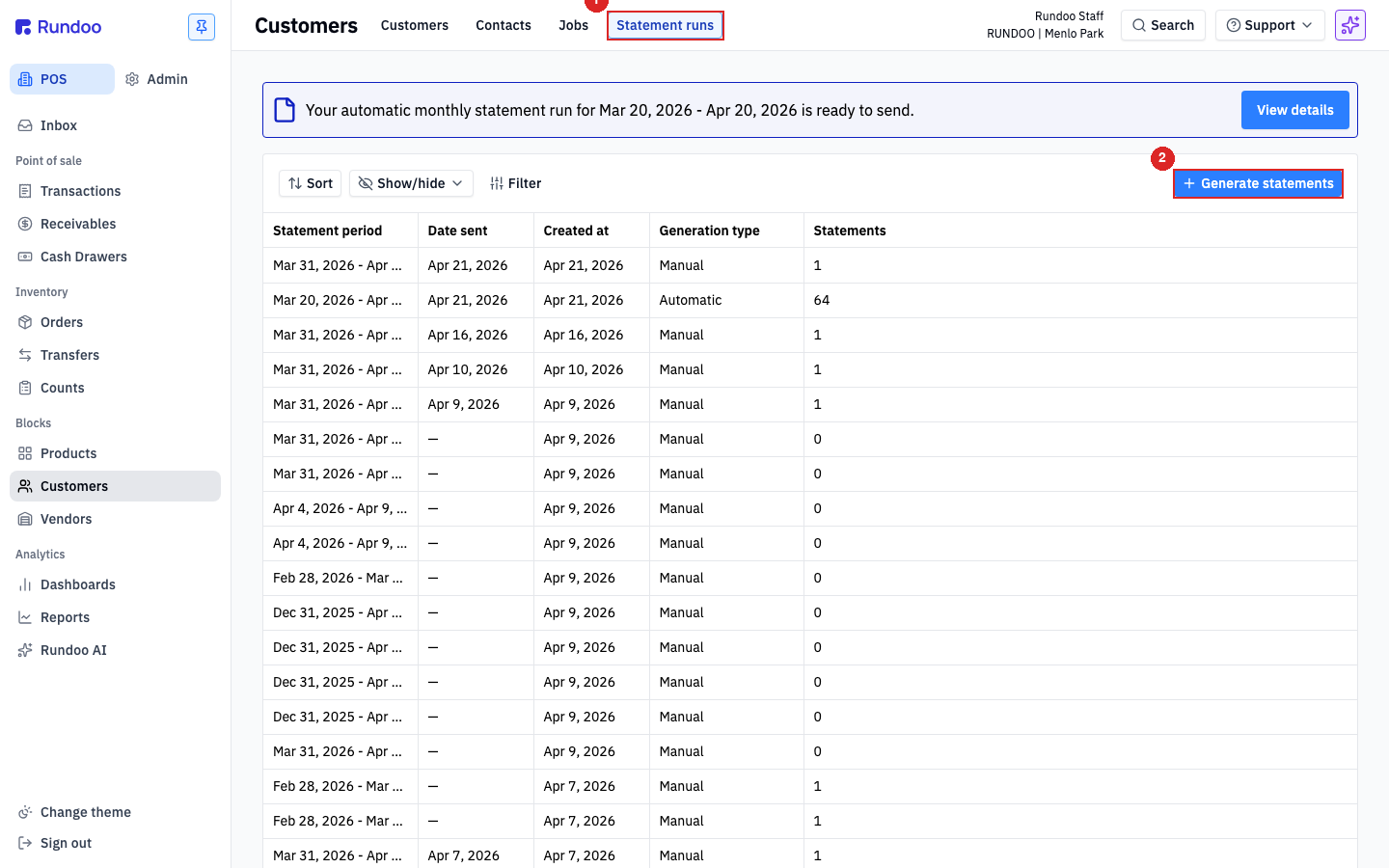The width and height of the screenshot is (1389, 868).
Task: Switch to the Jobs tab
Action: click(574, 25)
